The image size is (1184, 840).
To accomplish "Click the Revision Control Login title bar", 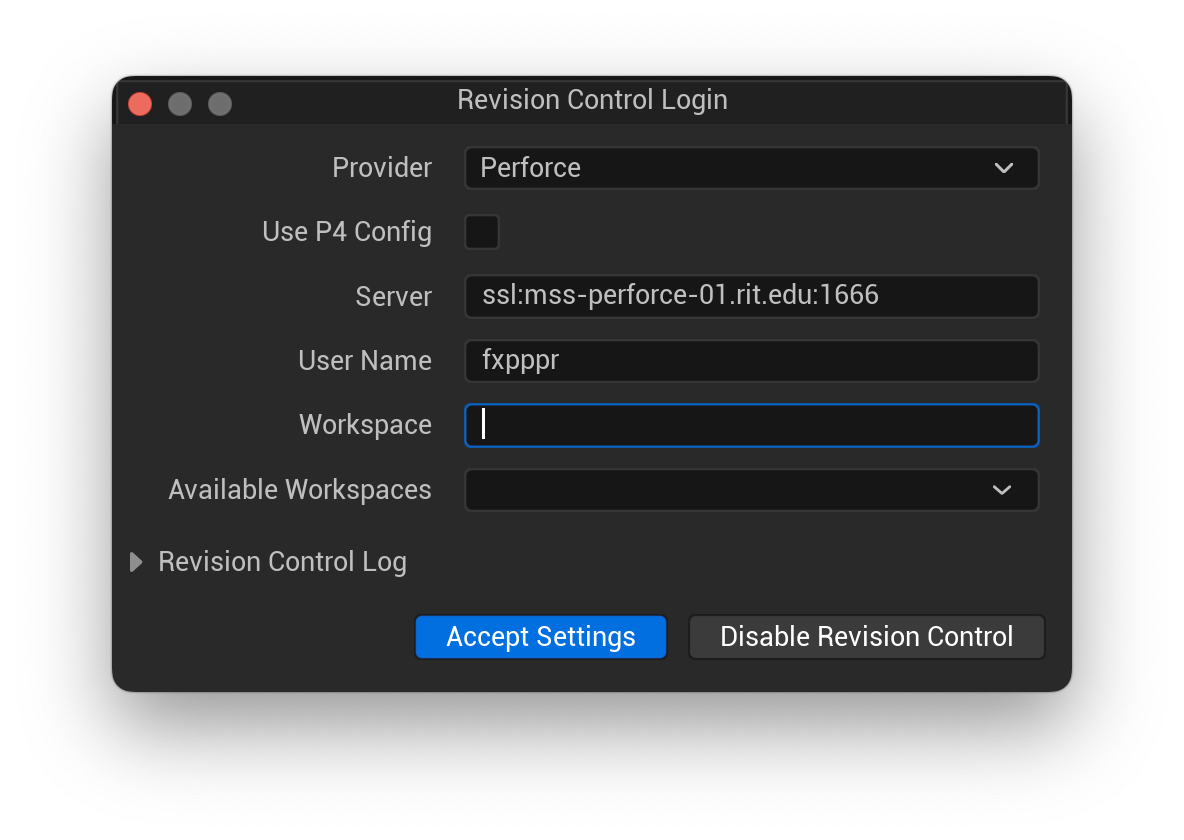I will click(x=592, y=100).
